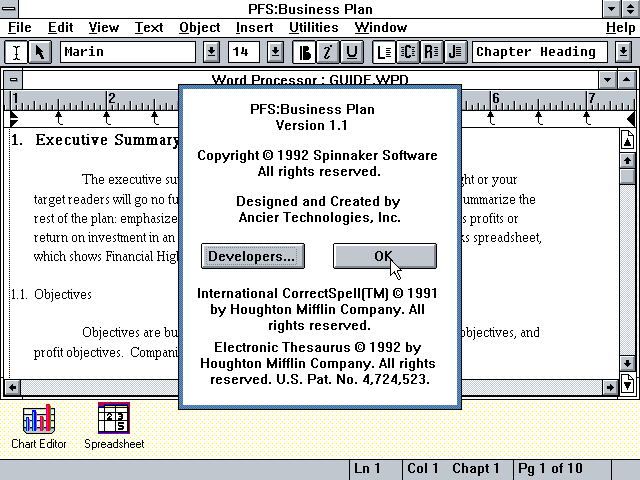Open the PFS:Business Plan system control menu
The width and height of the screenshot is (640, 480).
coord(9,9)
